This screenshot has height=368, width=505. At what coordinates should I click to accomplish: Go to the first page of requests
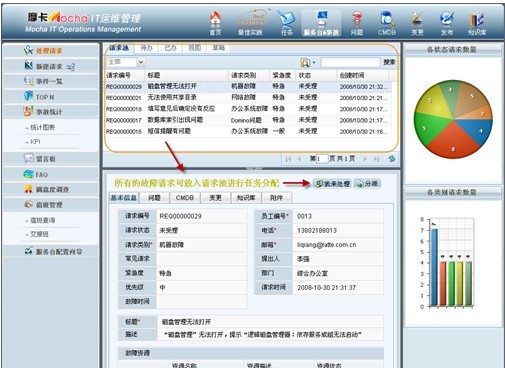coord(288,159)
